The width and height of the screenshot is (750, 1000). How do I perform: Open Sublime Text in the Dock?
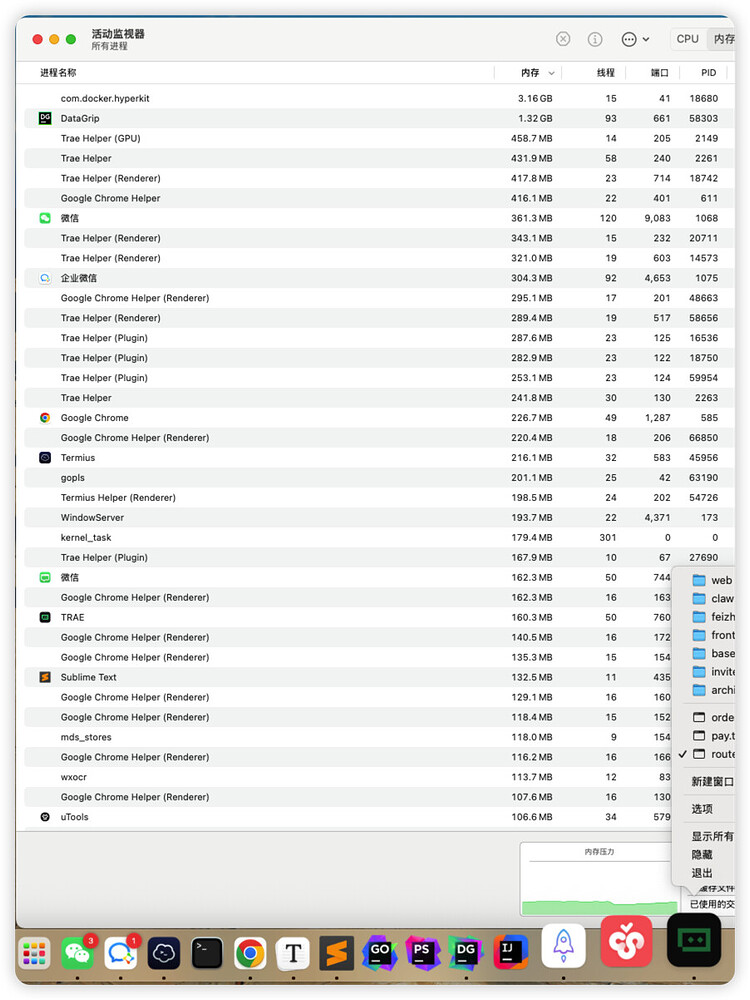[x=337, y=953]
